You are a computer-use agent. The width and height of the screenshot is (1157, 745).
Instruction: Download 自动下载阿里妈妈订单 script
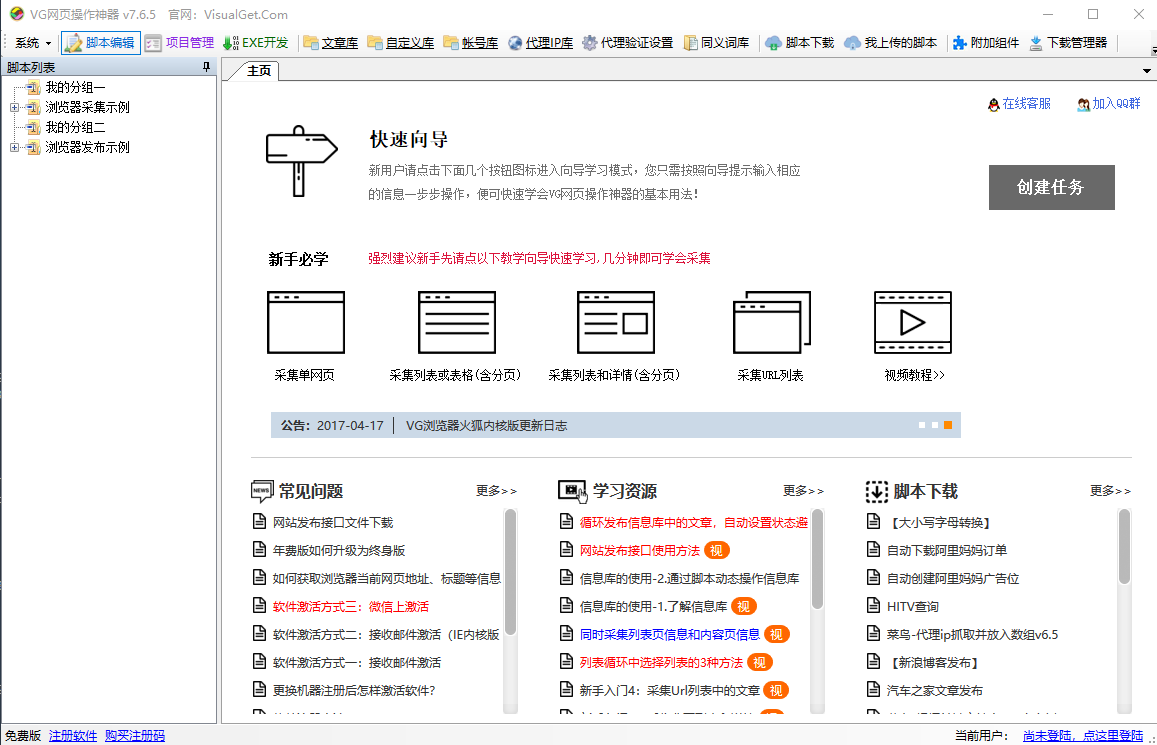(947, 550)
